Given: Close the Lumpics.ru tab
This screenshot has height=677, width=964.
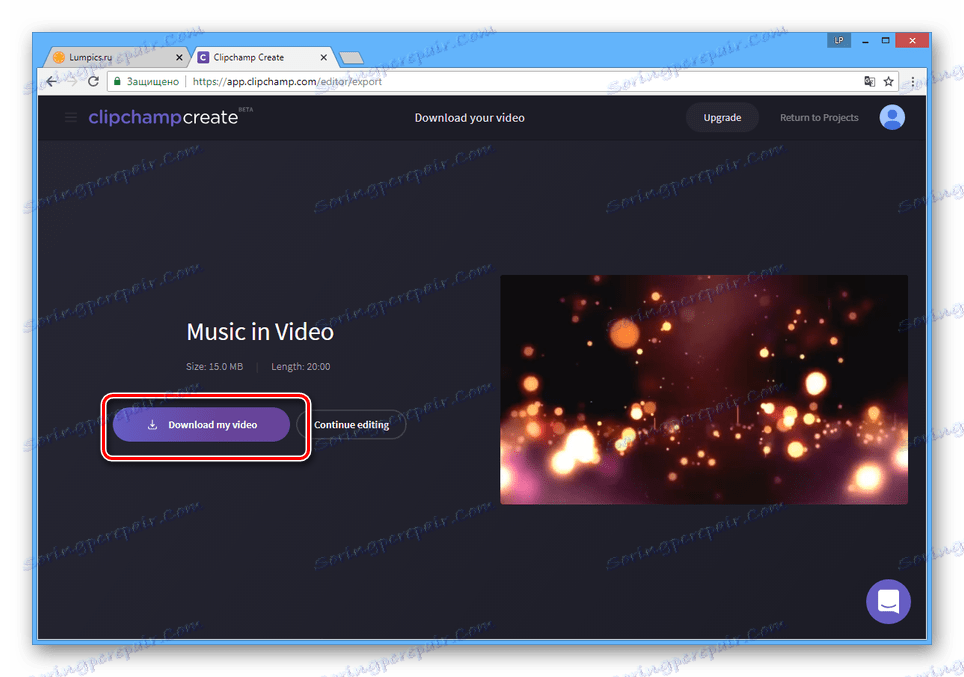Looking at the screenshot, I should pyautogui.click(x=179, y=57).
